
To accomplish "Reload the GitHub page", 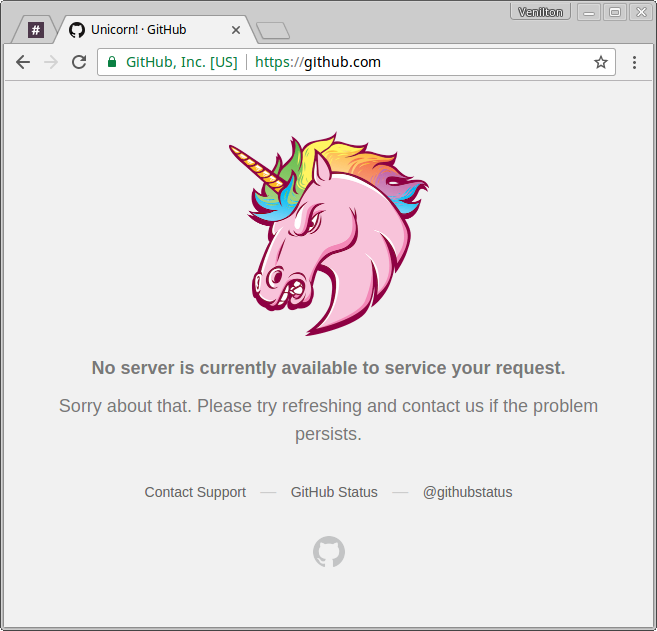I will point(79,62).
